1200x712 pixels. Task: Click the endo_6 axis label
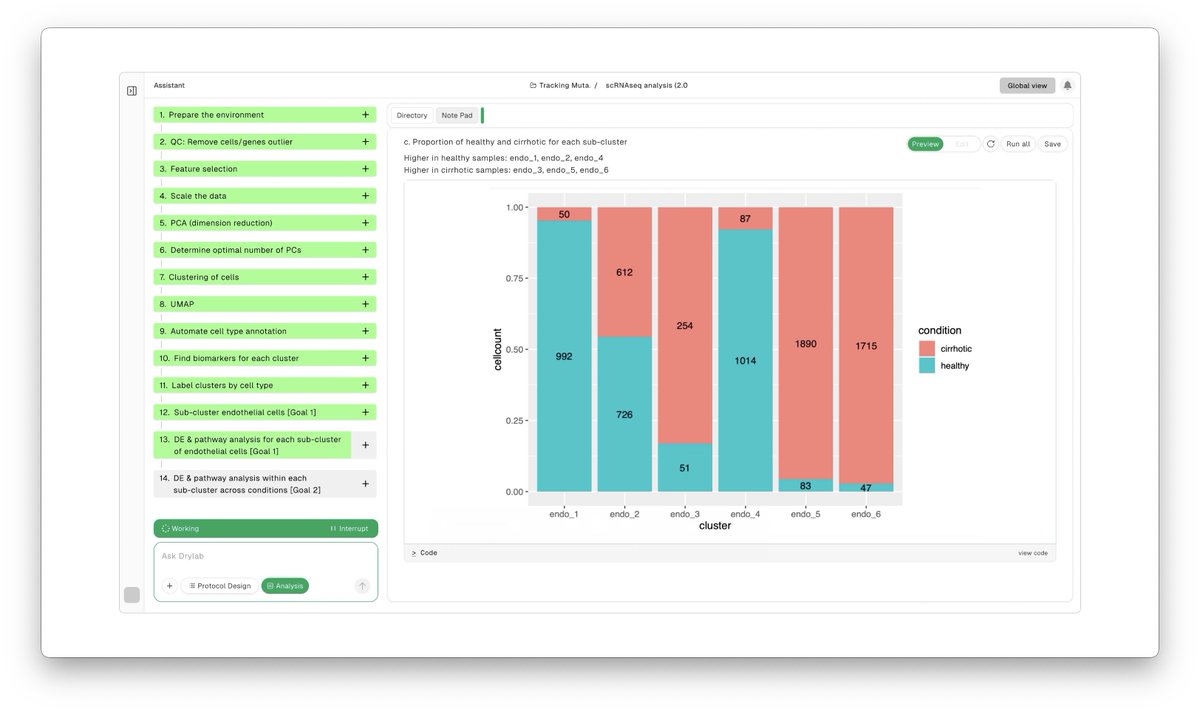point(866,514)
